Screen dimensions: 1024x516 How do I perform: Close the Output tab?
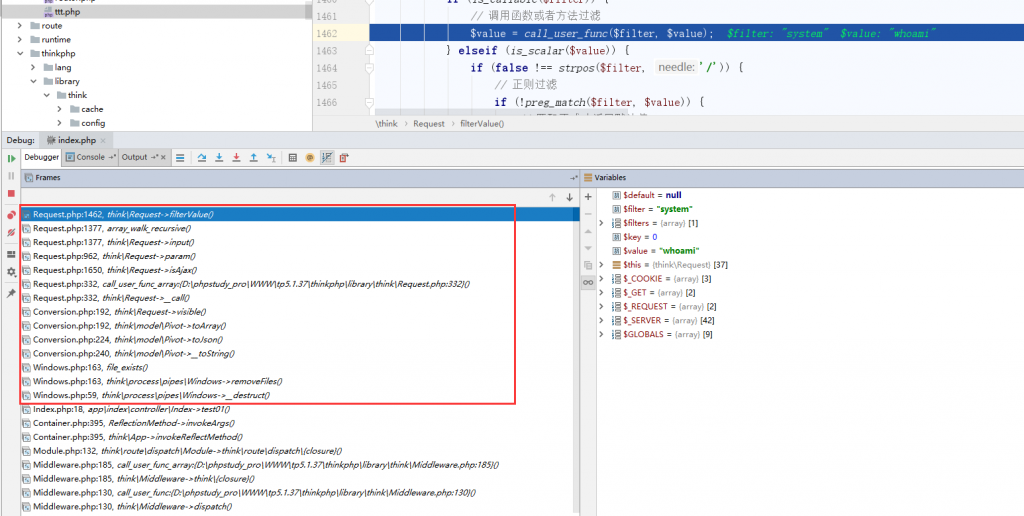163,157
